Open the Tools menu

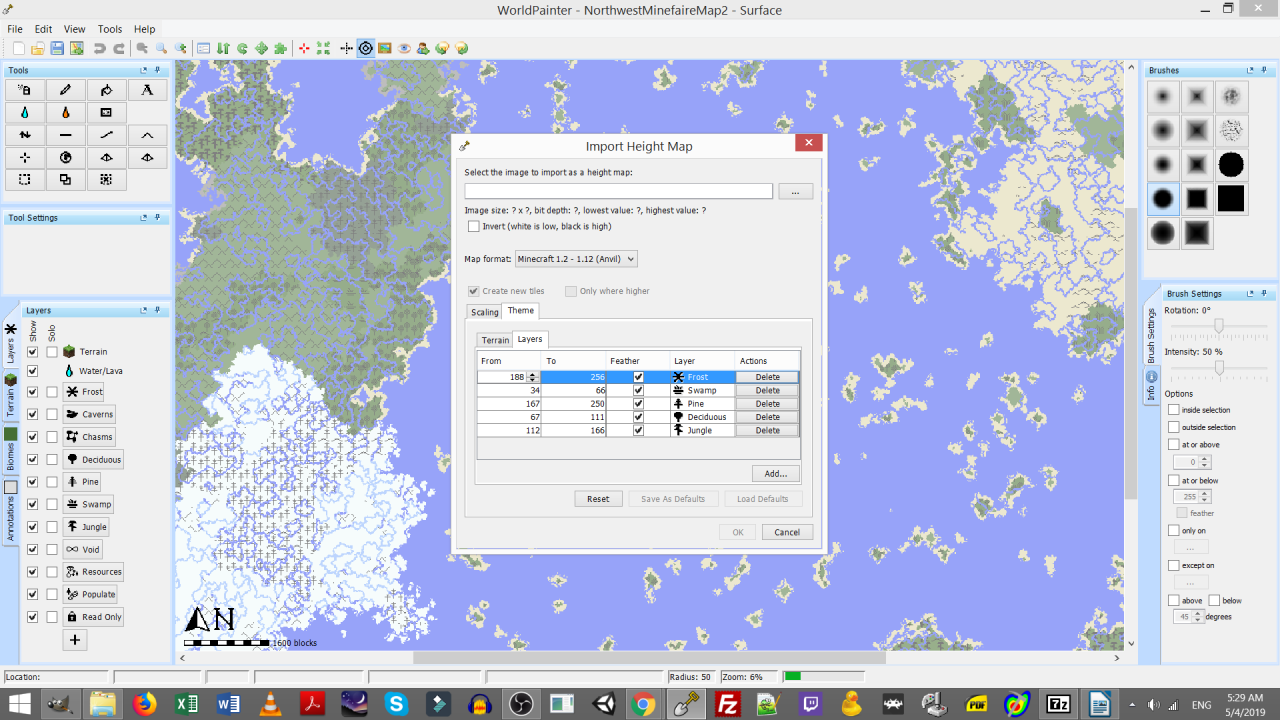point(109,29)
